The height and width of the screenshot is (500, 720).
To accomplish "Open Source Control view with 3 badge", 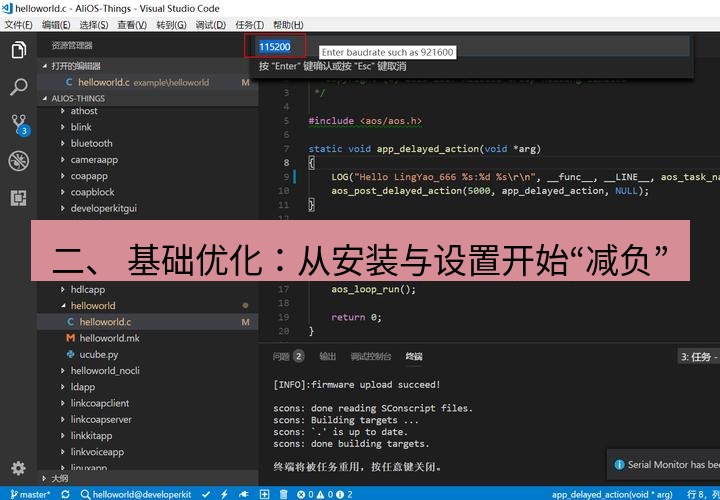I will coord(19,125).
